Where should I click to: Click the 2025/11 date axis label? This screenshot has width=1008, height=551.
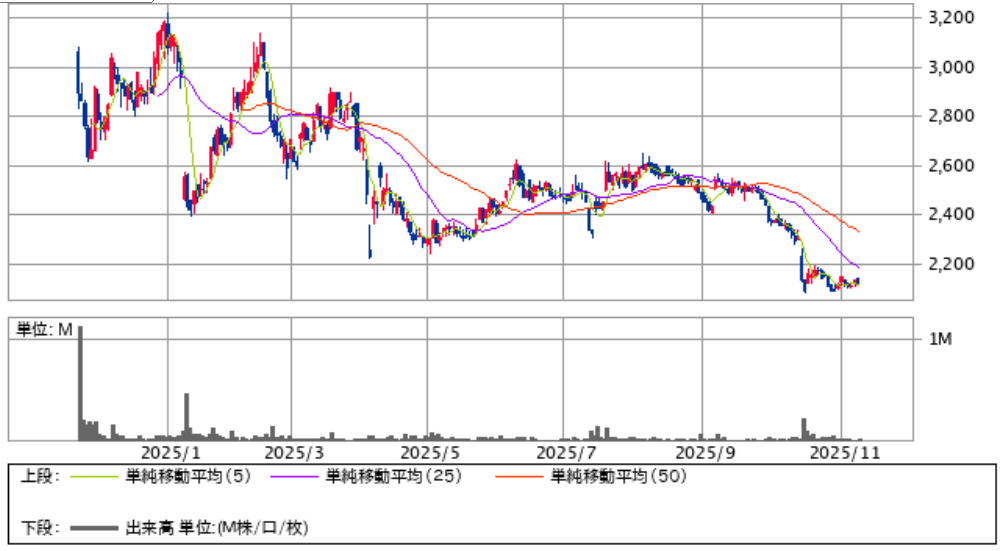pyautogui.click(x=842, y=451)
